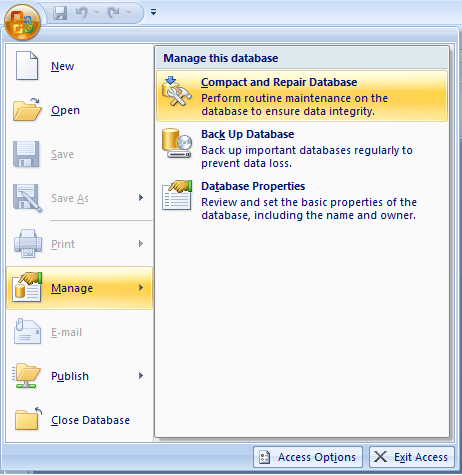Click the Publish network folder icon
Screen dimensions: 462x475
(27, 376)
